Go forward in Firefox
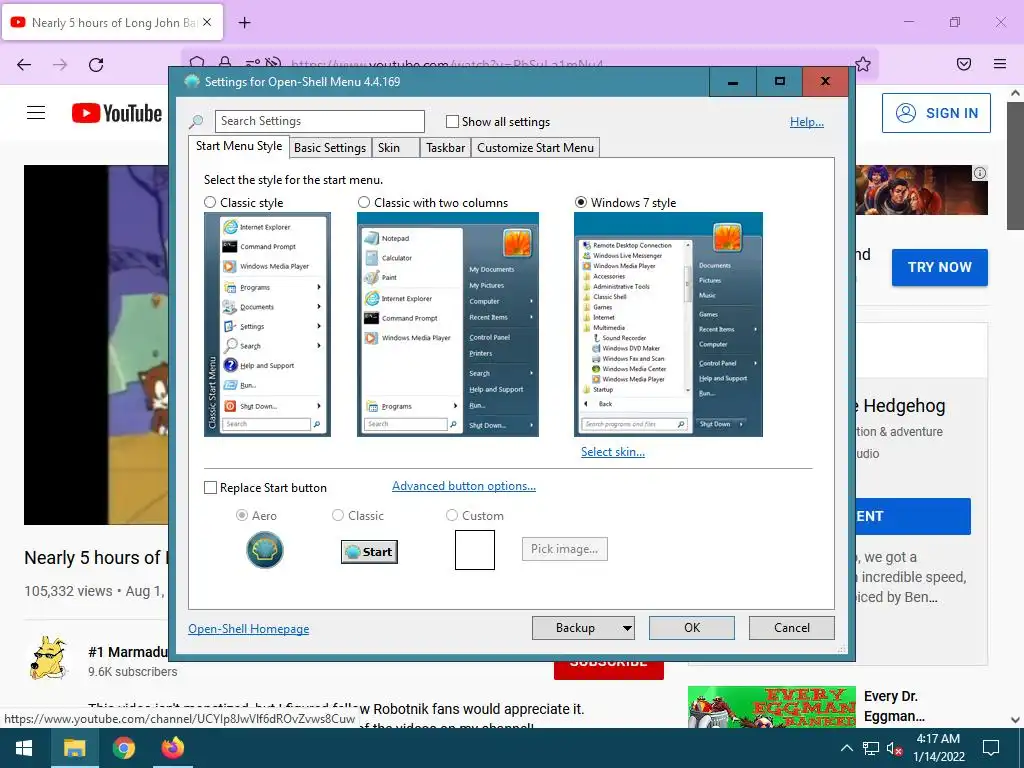The width and height of the screenshot is (1024, 768). click(60, 65)
